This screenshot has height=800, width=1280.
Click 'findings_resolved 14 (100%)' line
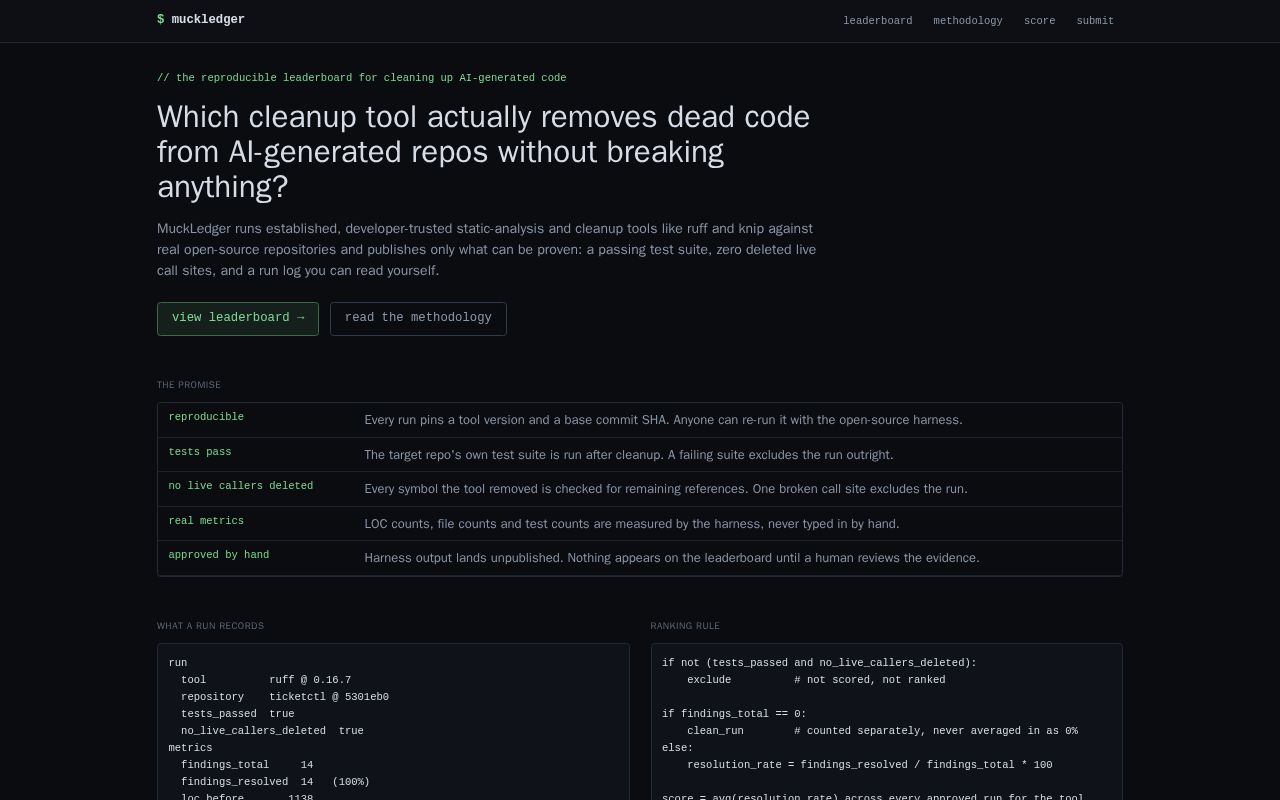coord(275,782)
